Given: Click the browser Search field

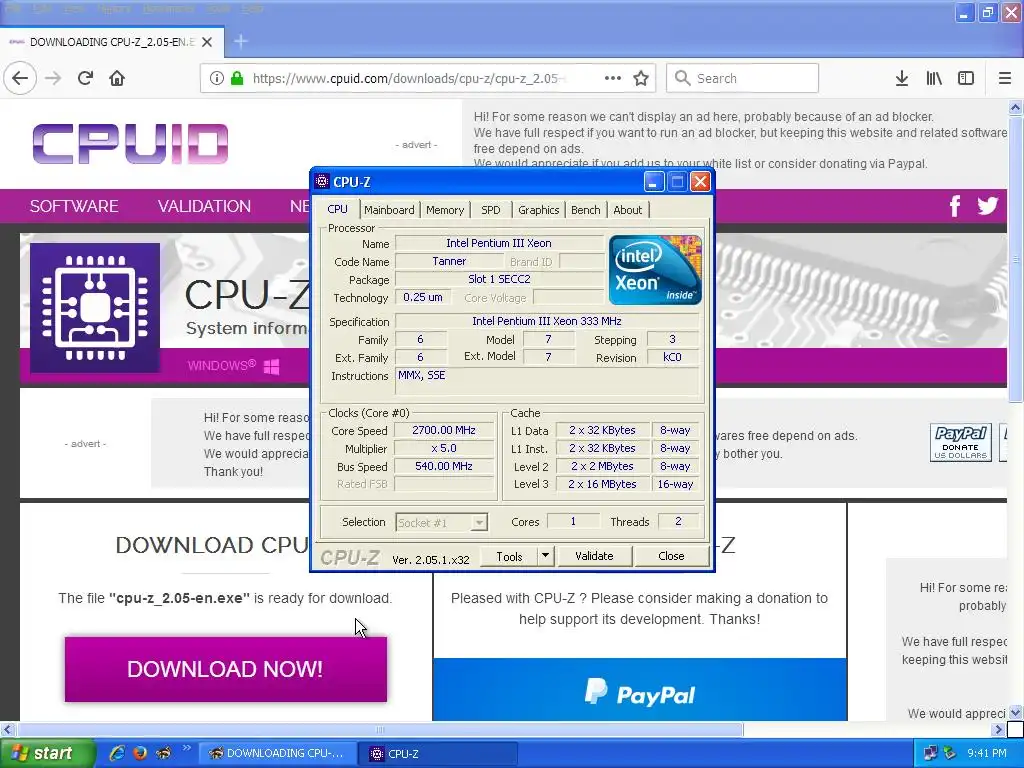Looking at the screenshot, I should pyautogui.click(x=743, y=78).
